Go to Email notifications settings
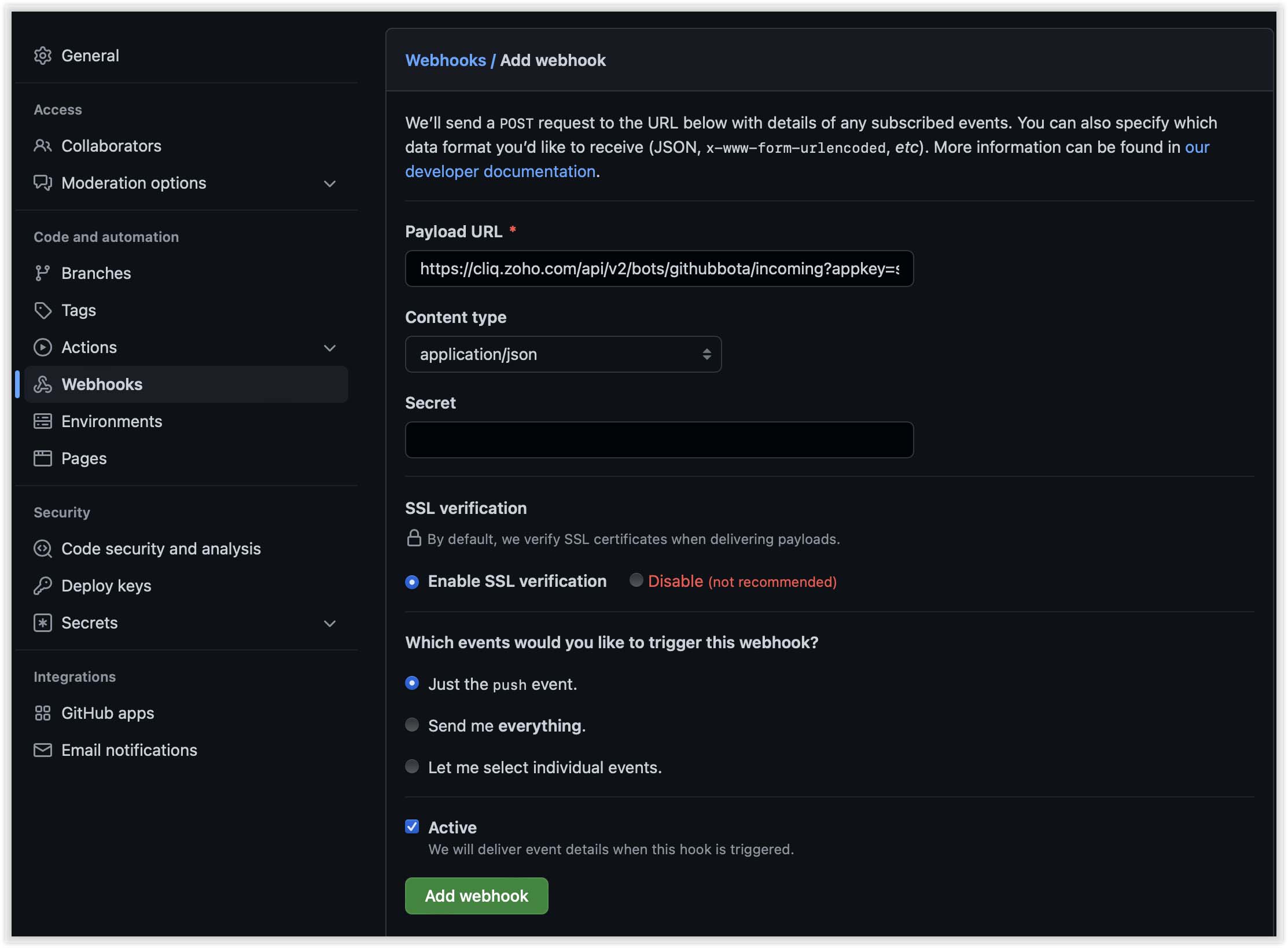 [x=129, y=750]
